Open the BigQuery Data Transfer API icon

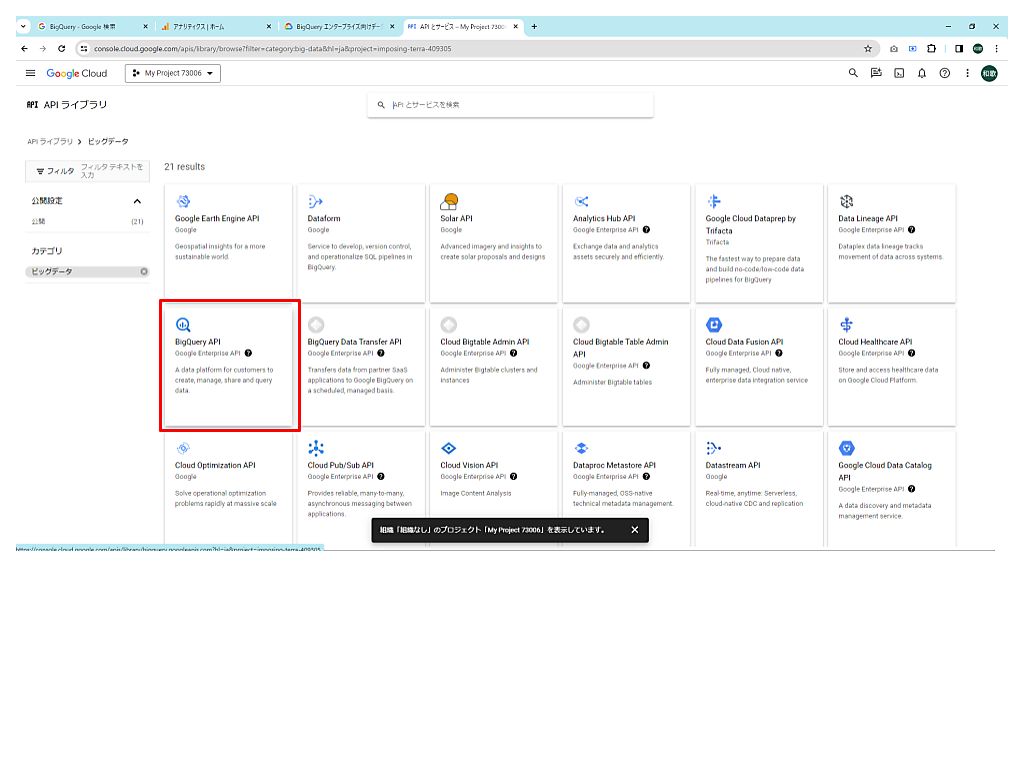pos(316,325)
